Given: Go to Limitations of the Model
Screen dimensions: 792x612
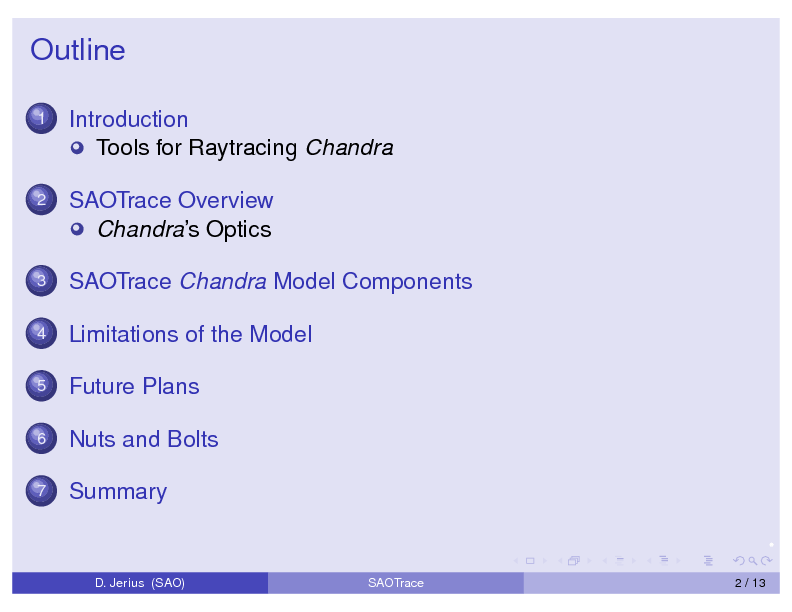Looking at the screenshot, I should [190, 334].
